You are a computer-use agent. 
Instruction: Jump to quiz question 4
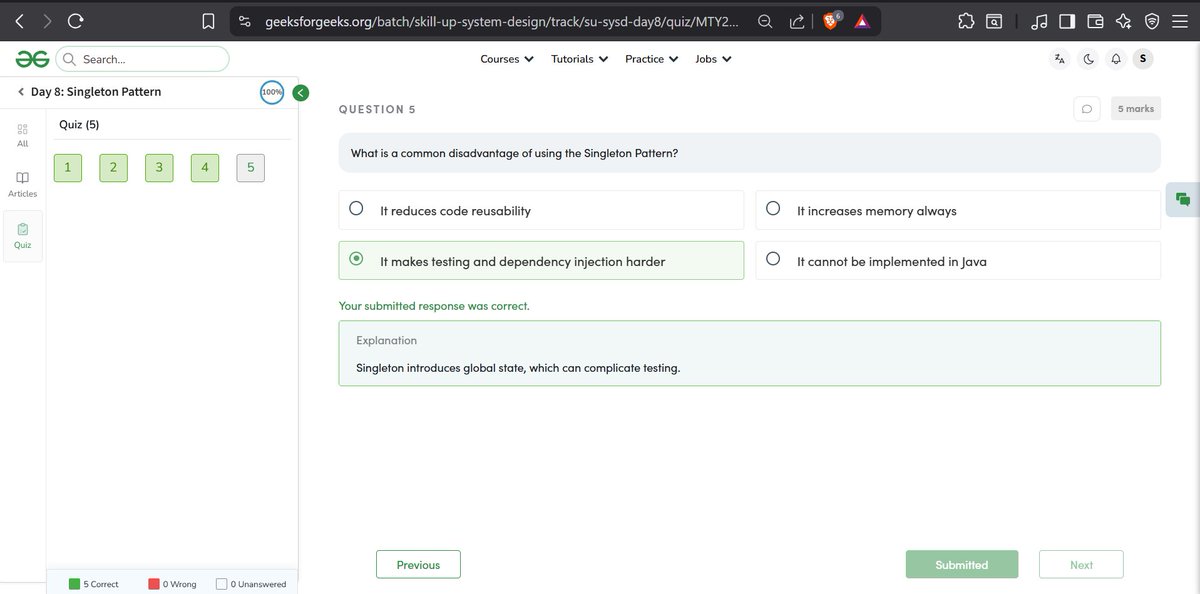tap(205, 167)
